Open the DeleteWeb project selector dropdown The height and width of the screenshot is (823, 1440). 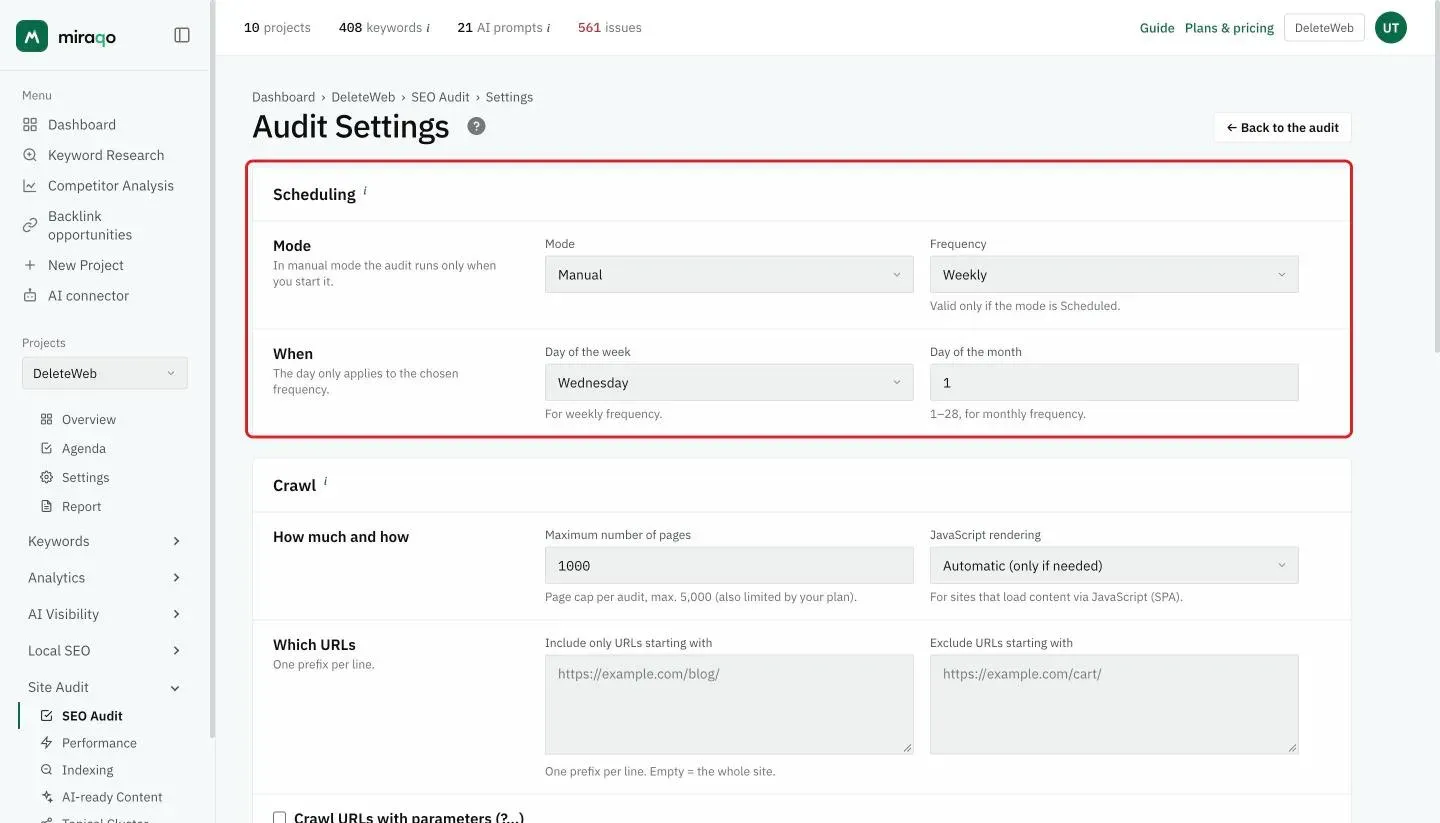point(105,374)
